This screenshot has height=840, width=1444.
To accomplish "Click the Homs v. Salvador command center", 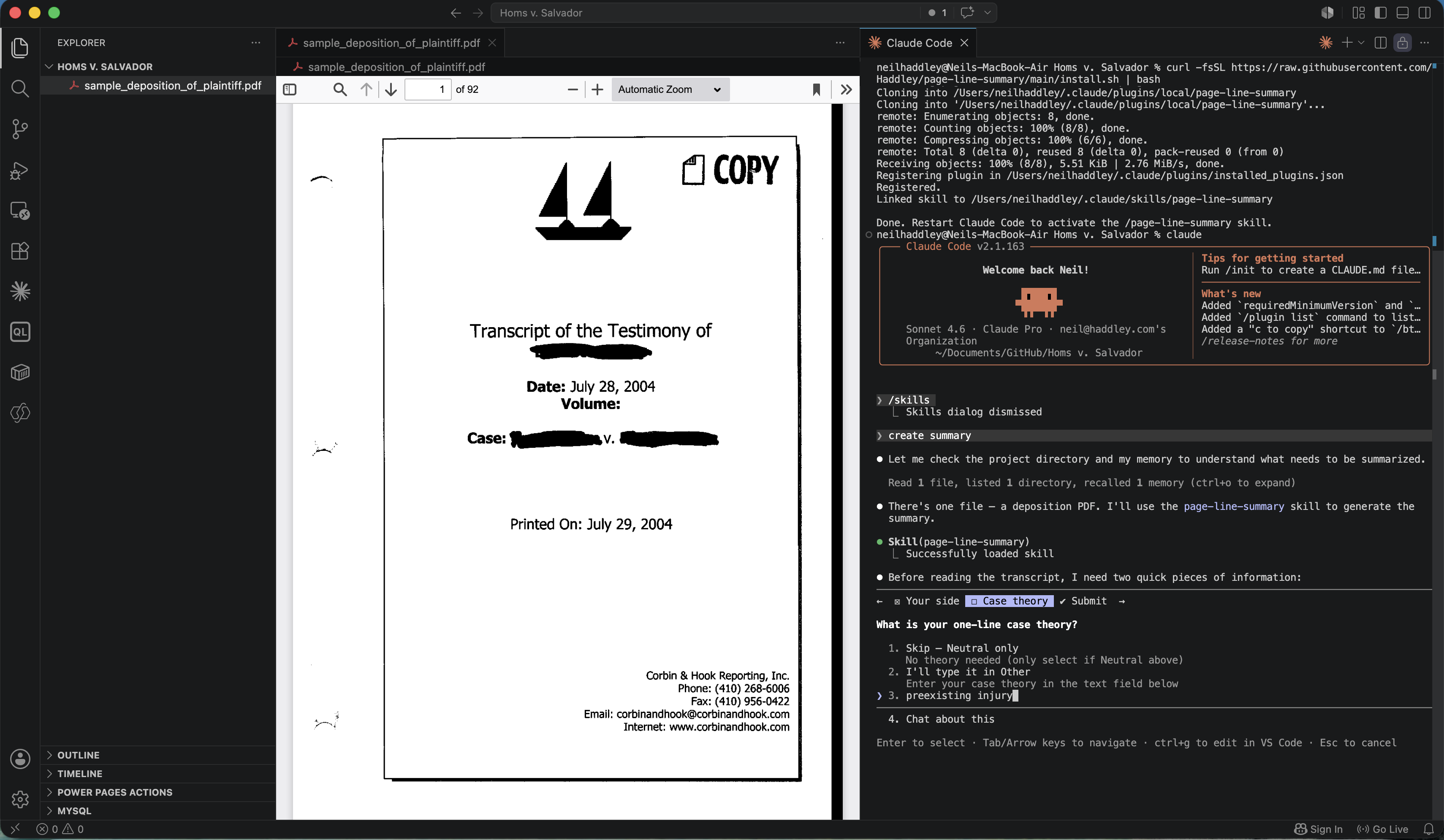I will (705, 13).
